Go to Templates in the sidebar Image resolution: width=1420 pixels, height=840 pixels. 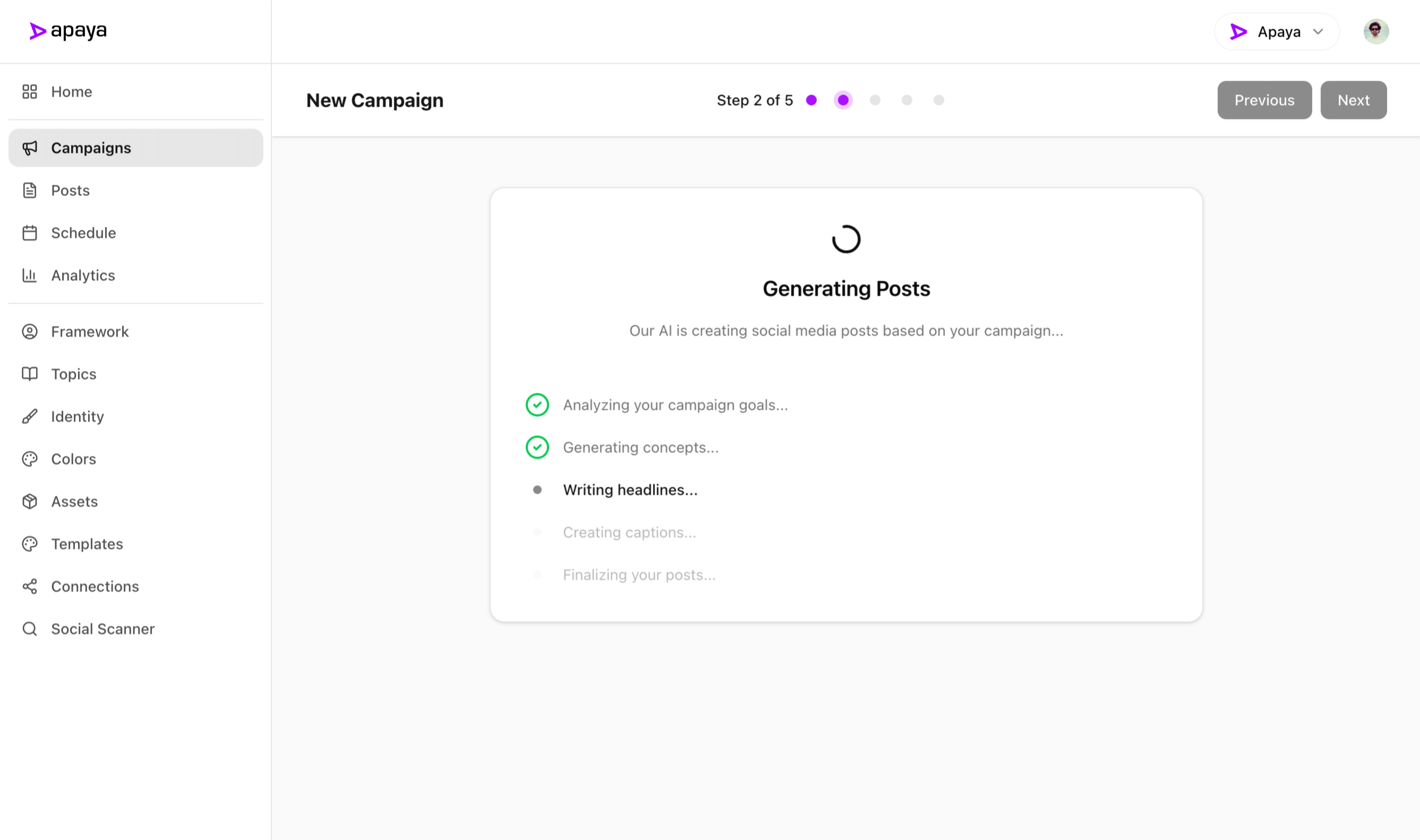(x=87, y=544)
